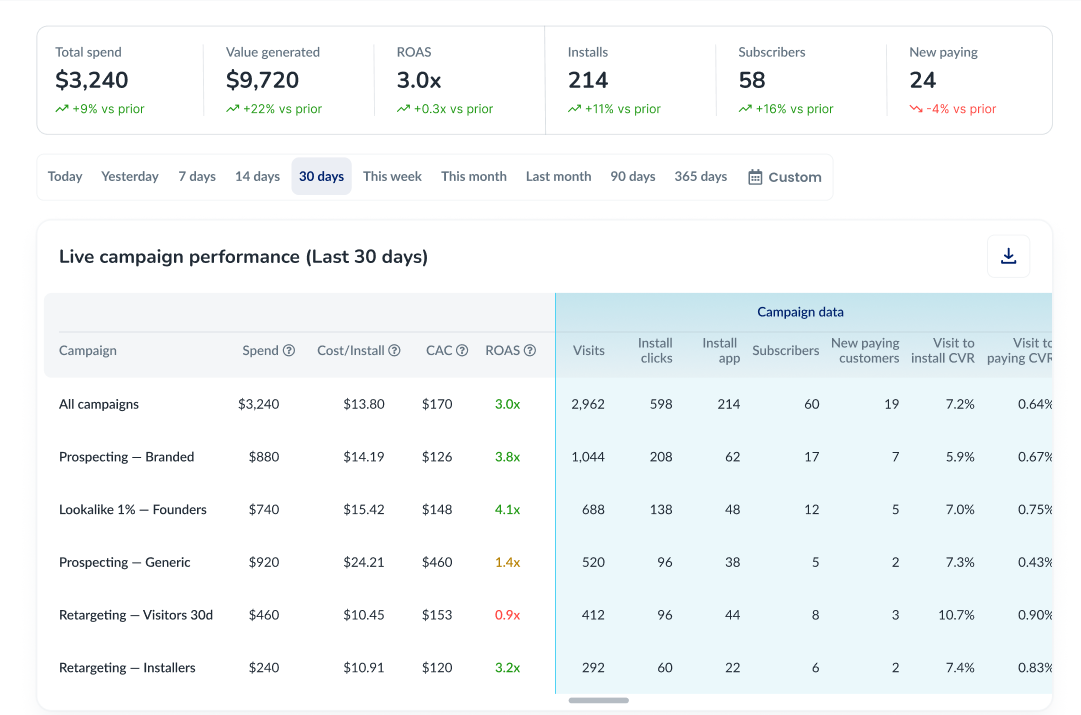Click the 1.4x ROAS value

tap(507, 562)
